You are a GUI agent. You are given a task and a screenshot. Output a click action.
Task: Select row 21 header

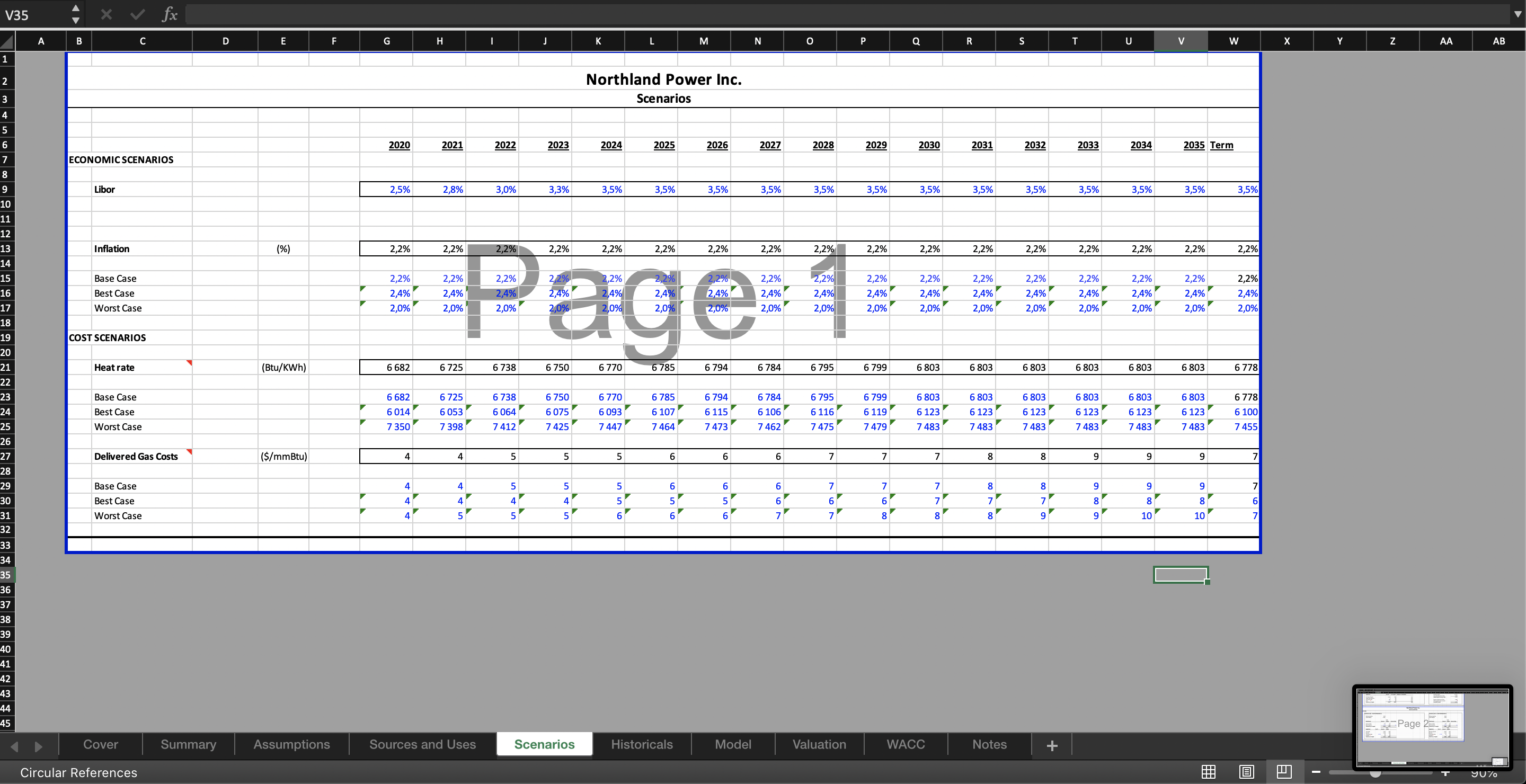[x=6, y=367]
